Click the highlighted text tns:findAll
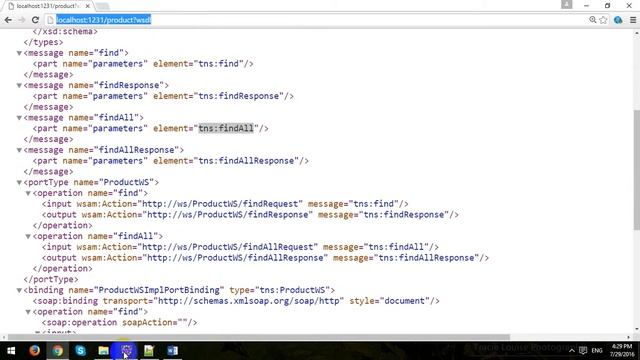Image resolution: width=640 pixels, height=360 pixels. click(x=226, y=128)
